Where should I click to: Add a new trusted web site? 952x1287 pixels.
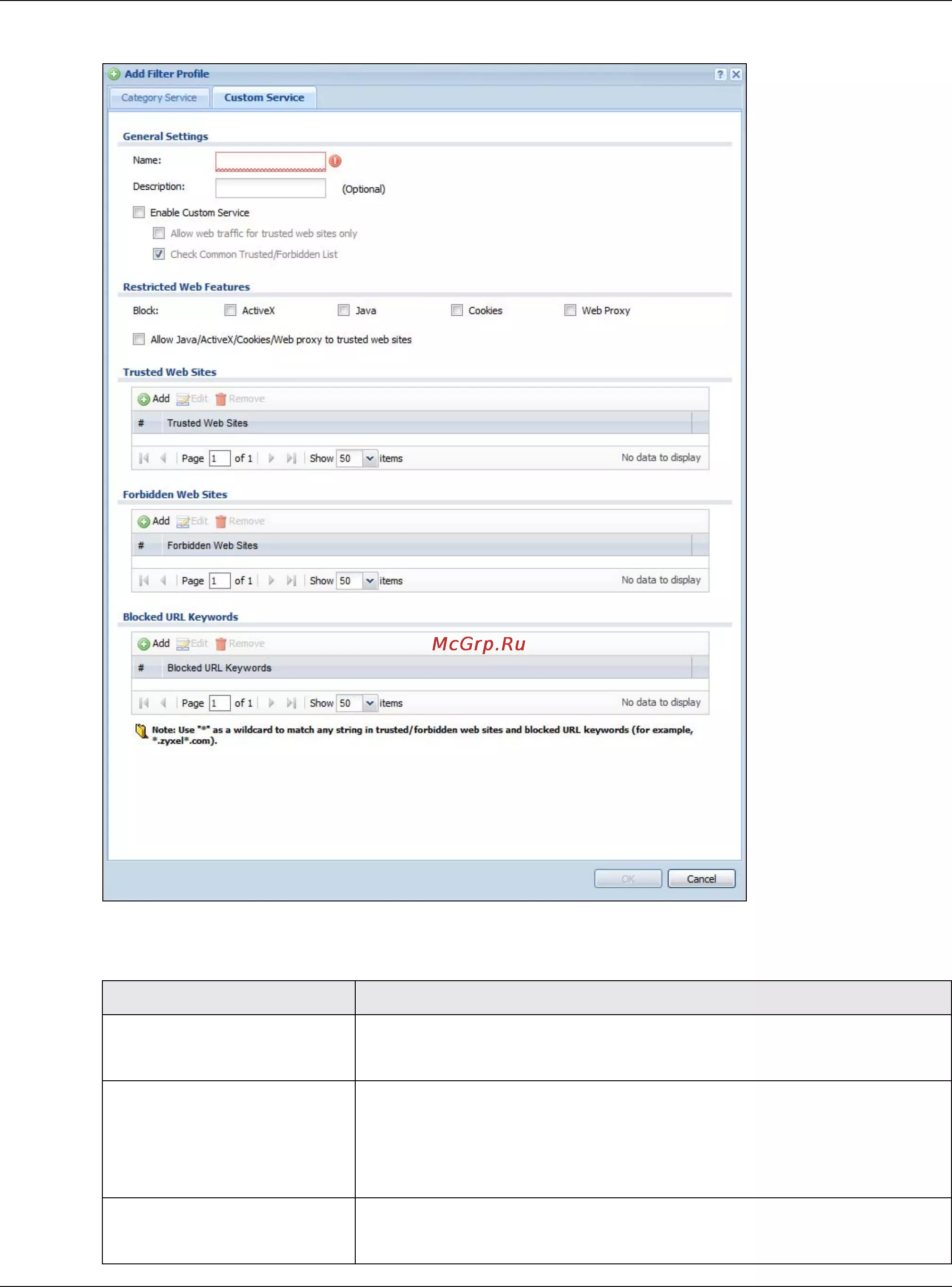coord(153,399)
